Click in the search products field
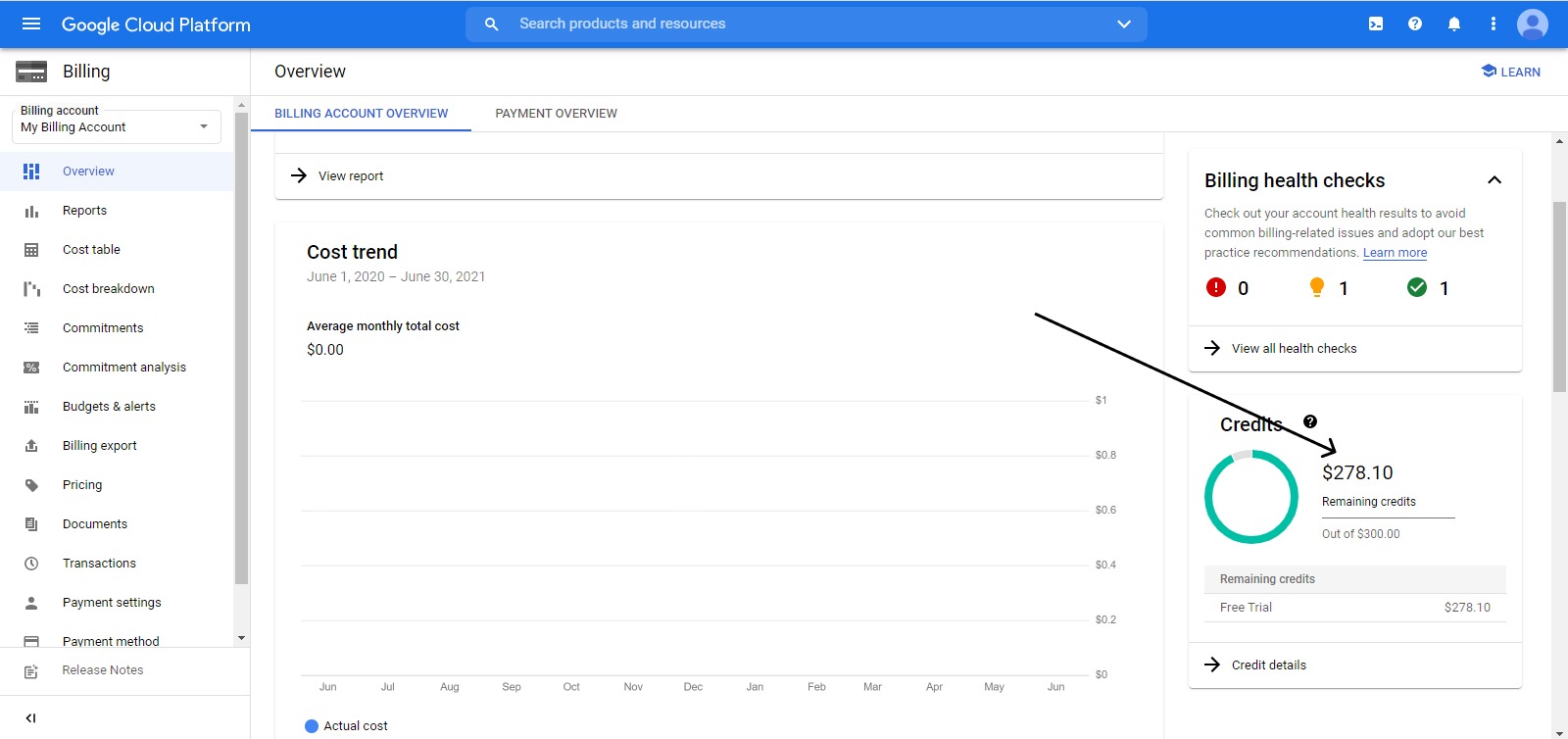The image size is (1568, 739). coord(784,24)
